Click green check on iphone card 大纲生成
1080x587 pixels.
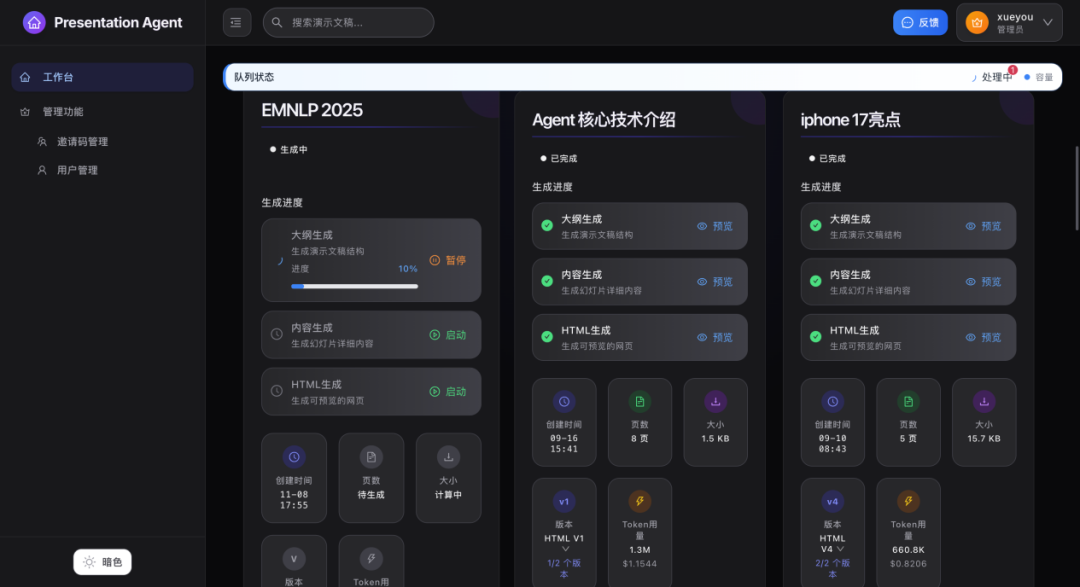[x=816, y=225]
